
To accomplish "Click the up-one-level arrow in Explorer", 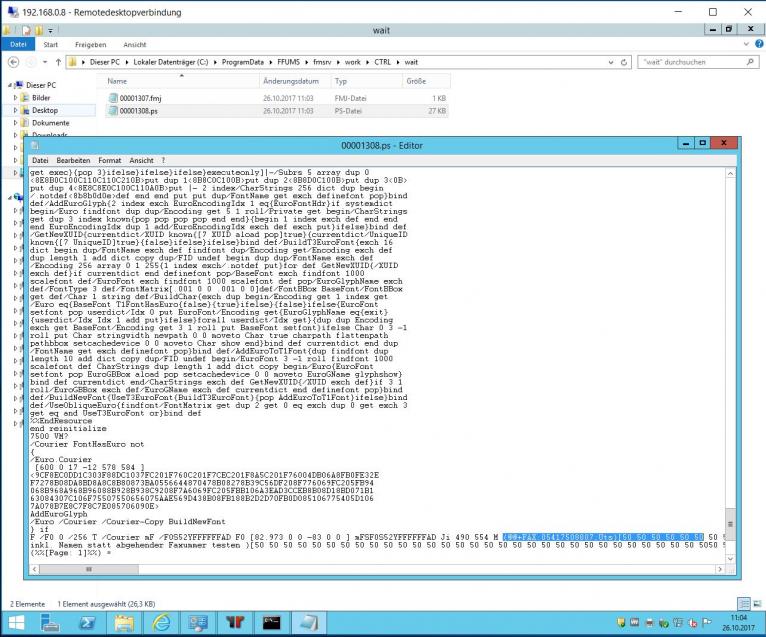I will [x=56, y=62].
